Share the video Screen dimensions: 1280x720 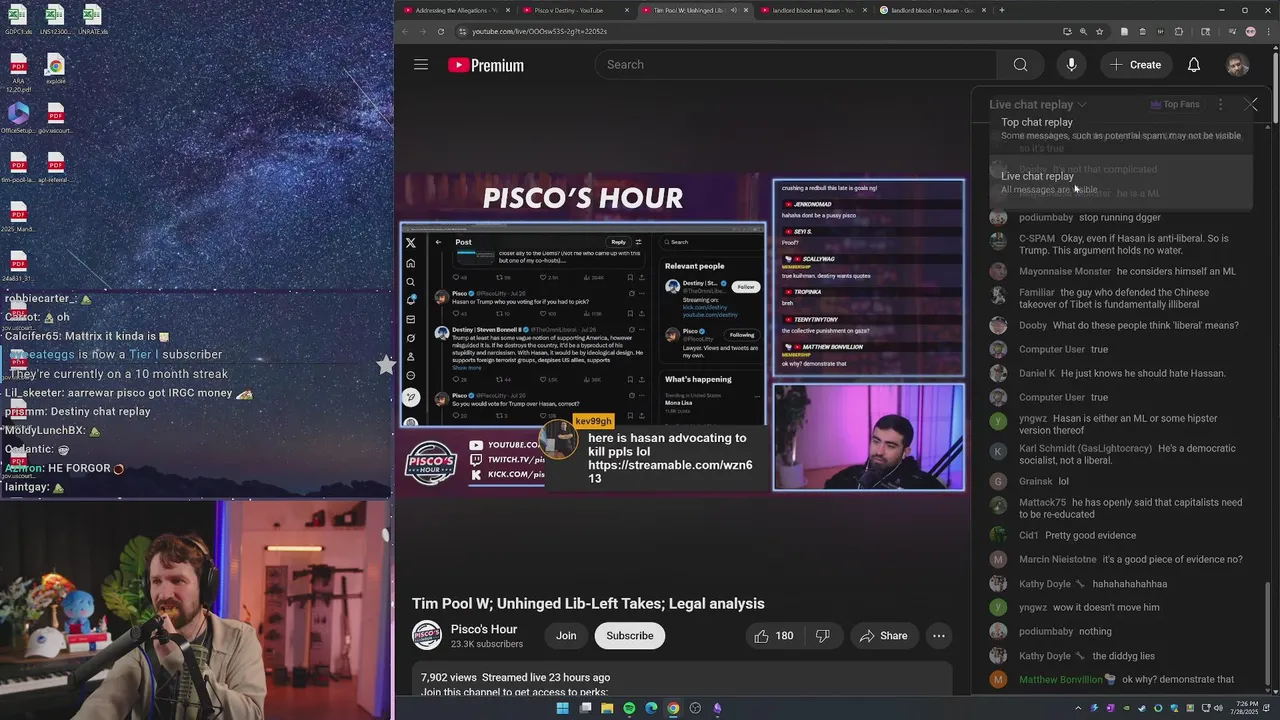(883, 636)
